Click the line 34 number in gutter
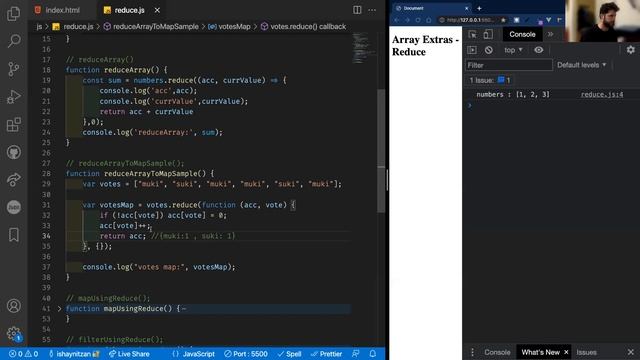The width and height of the screenshot is (640, 360). tap(46, 236)
